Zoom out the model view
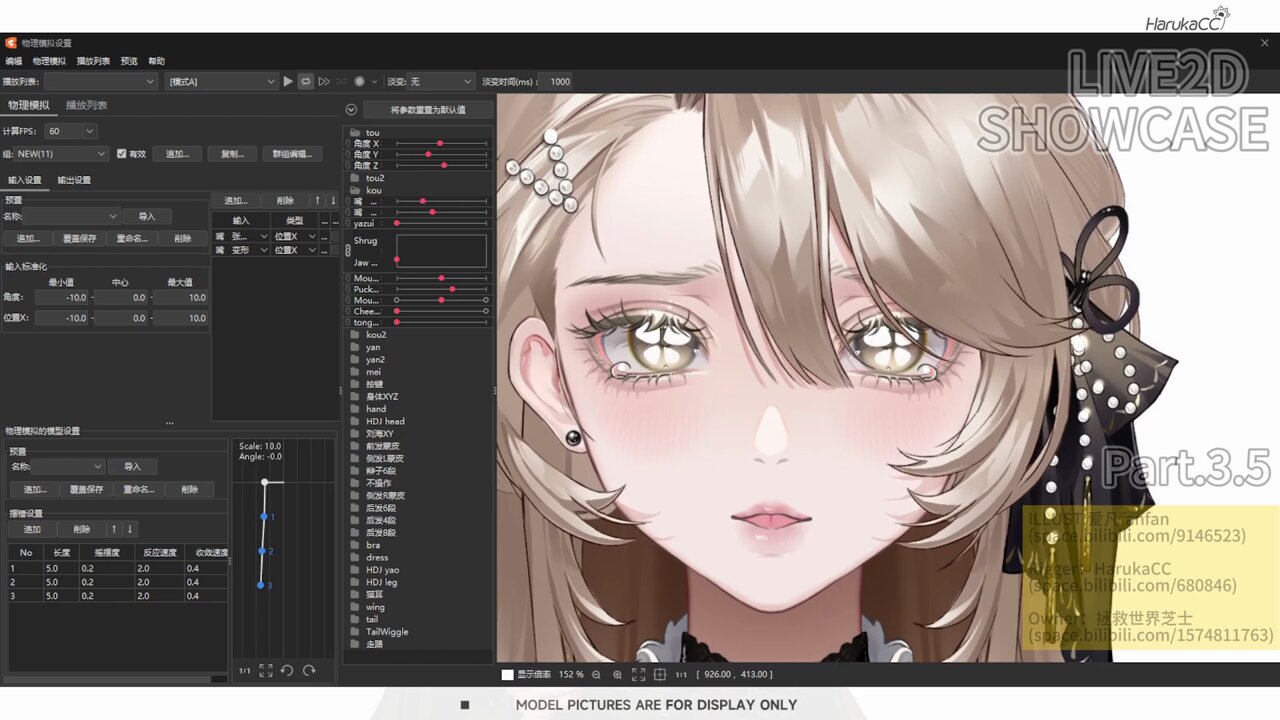This screenshot has width=1280, height=720. (x=596, y=675)
